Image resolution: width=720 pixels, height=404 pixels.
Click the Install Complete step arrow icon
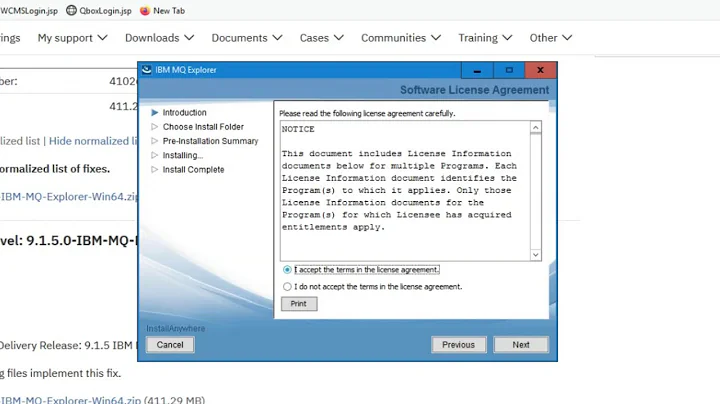point(155,169)
